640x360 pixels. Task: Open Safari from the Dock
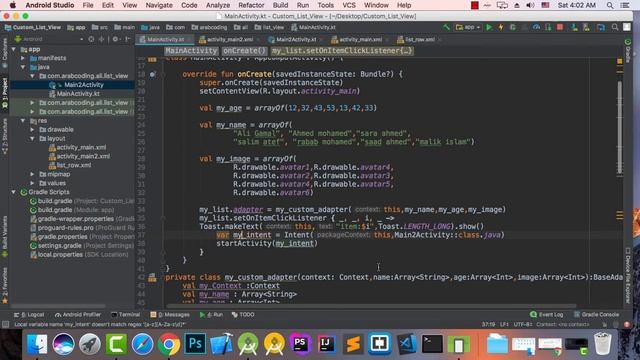tap(142, 344)
